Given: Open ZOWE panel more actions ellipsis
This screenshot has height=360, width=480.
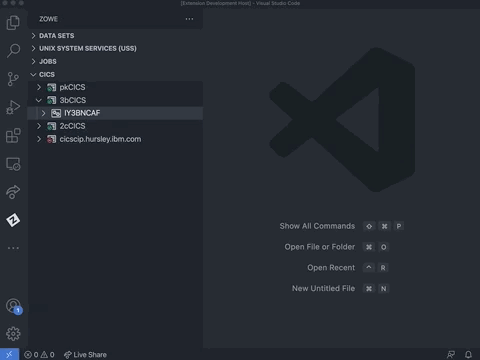Looking at the screenshot, I should (189, 19).
